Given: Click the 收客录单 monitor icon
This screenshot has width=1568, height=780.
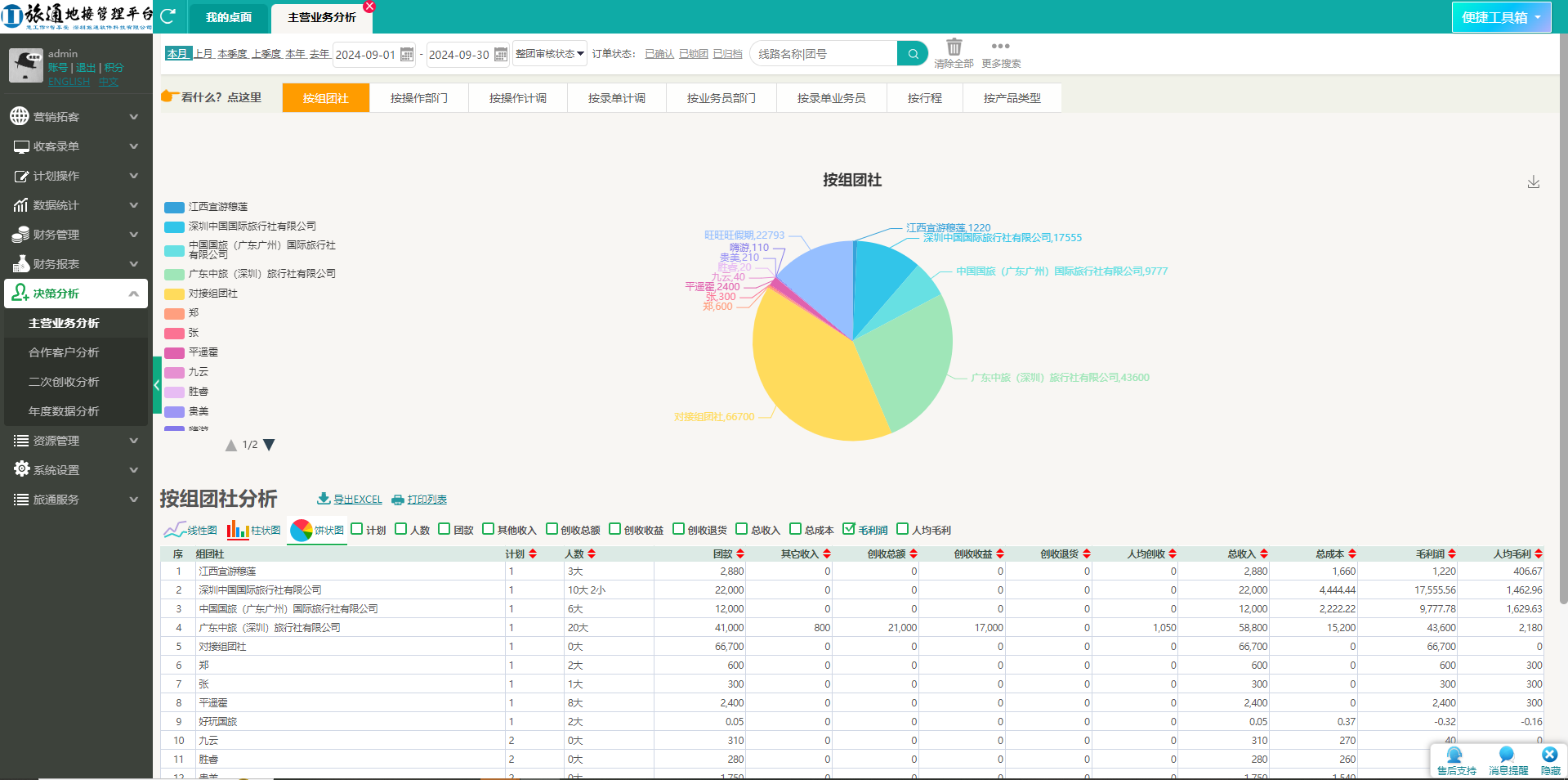Looking at the screenshot, I should coord(21,146).
